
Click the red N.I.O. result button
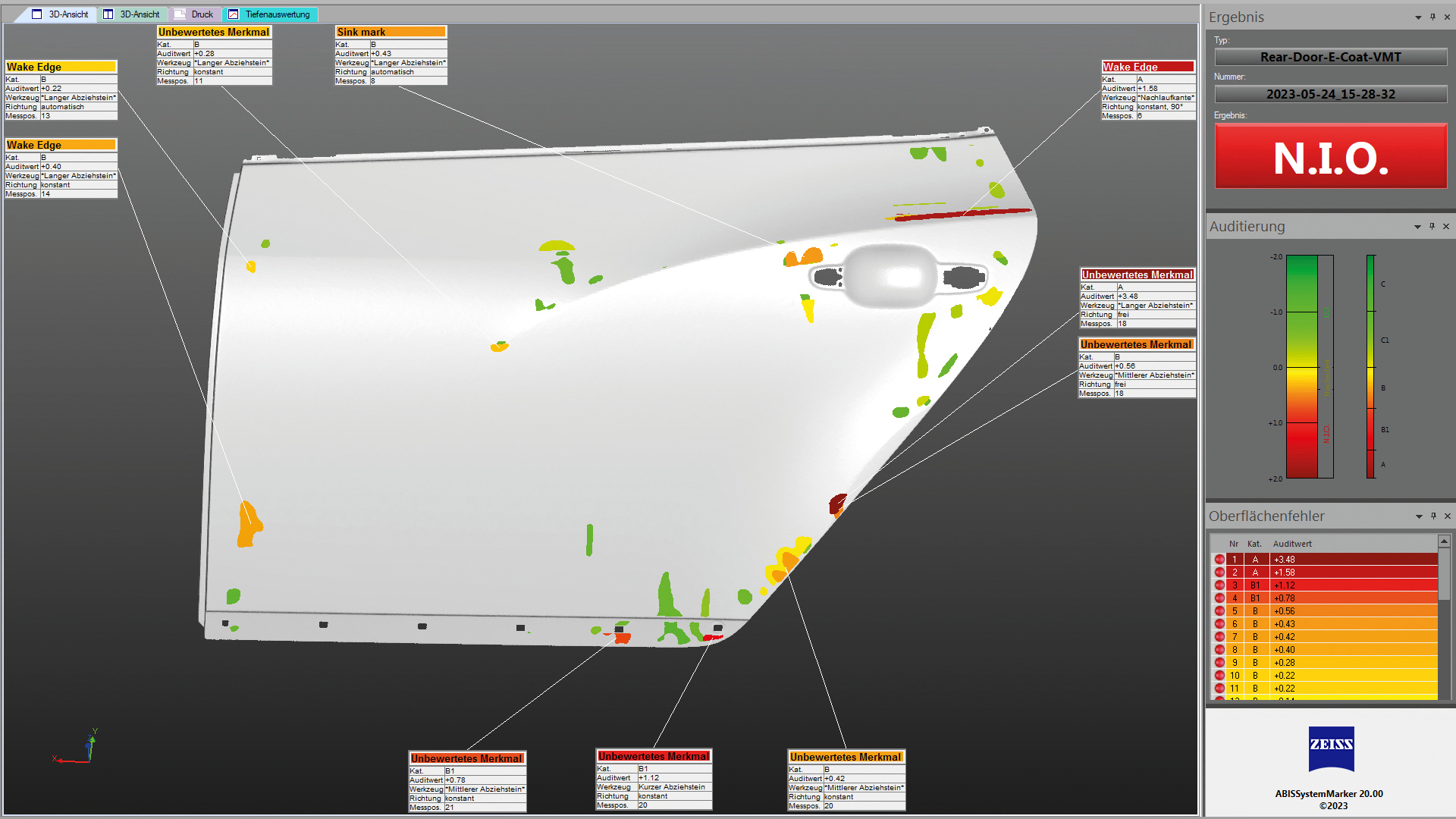1330,157
